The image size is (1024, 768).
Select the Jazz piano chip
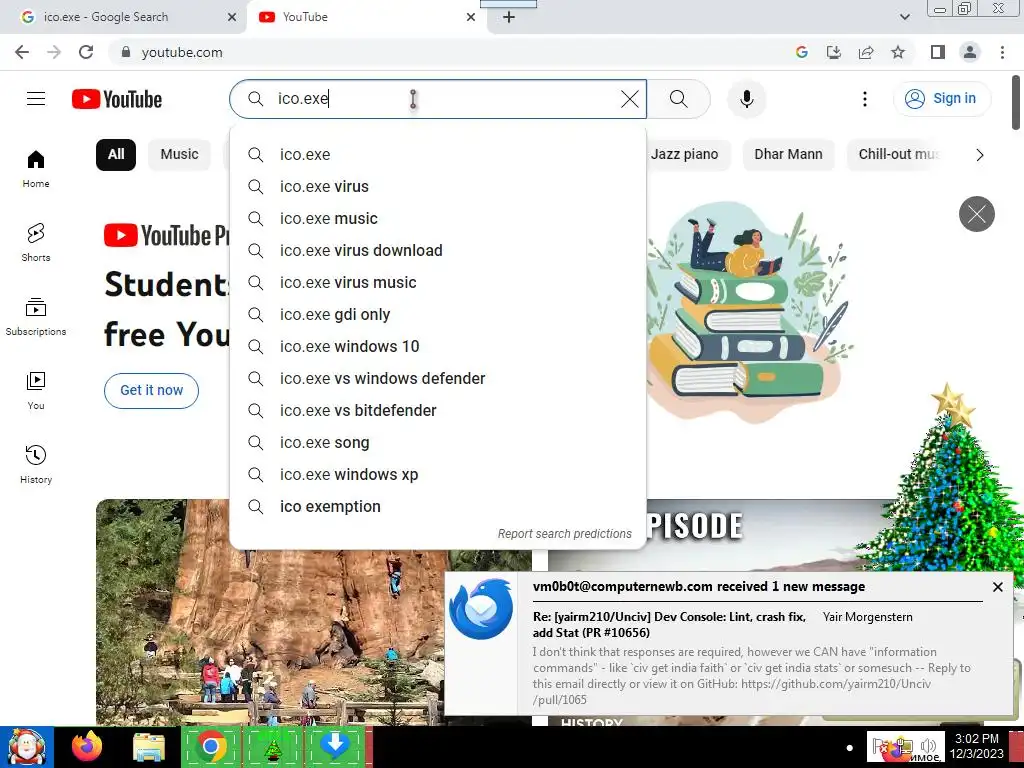[684, 155]
